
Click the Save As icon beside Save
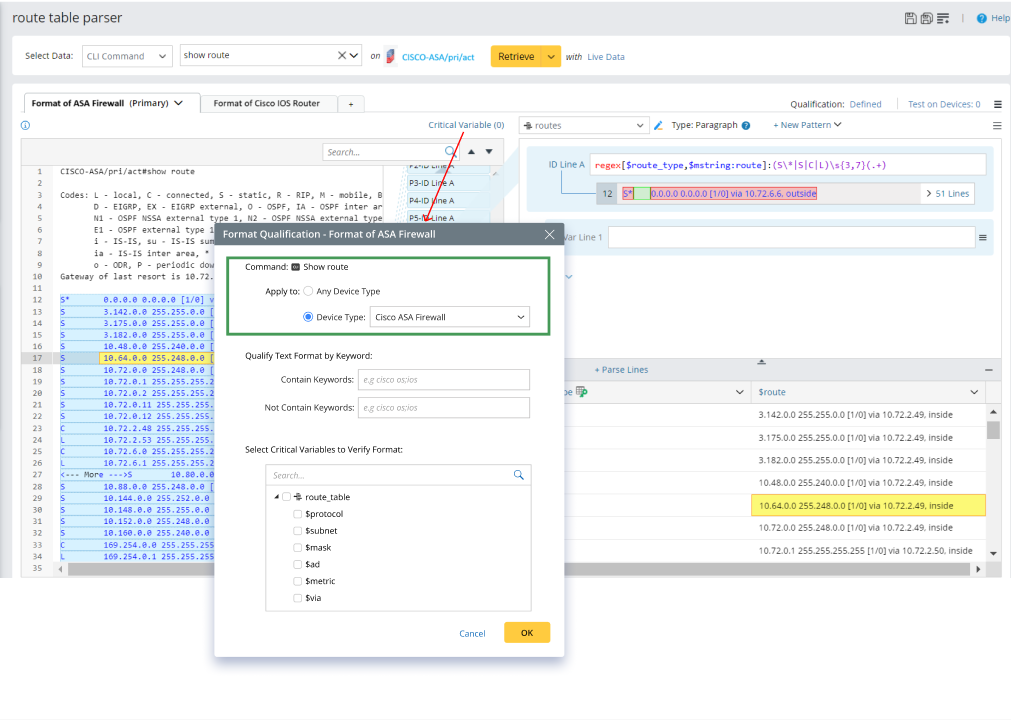tap(926, 18)
